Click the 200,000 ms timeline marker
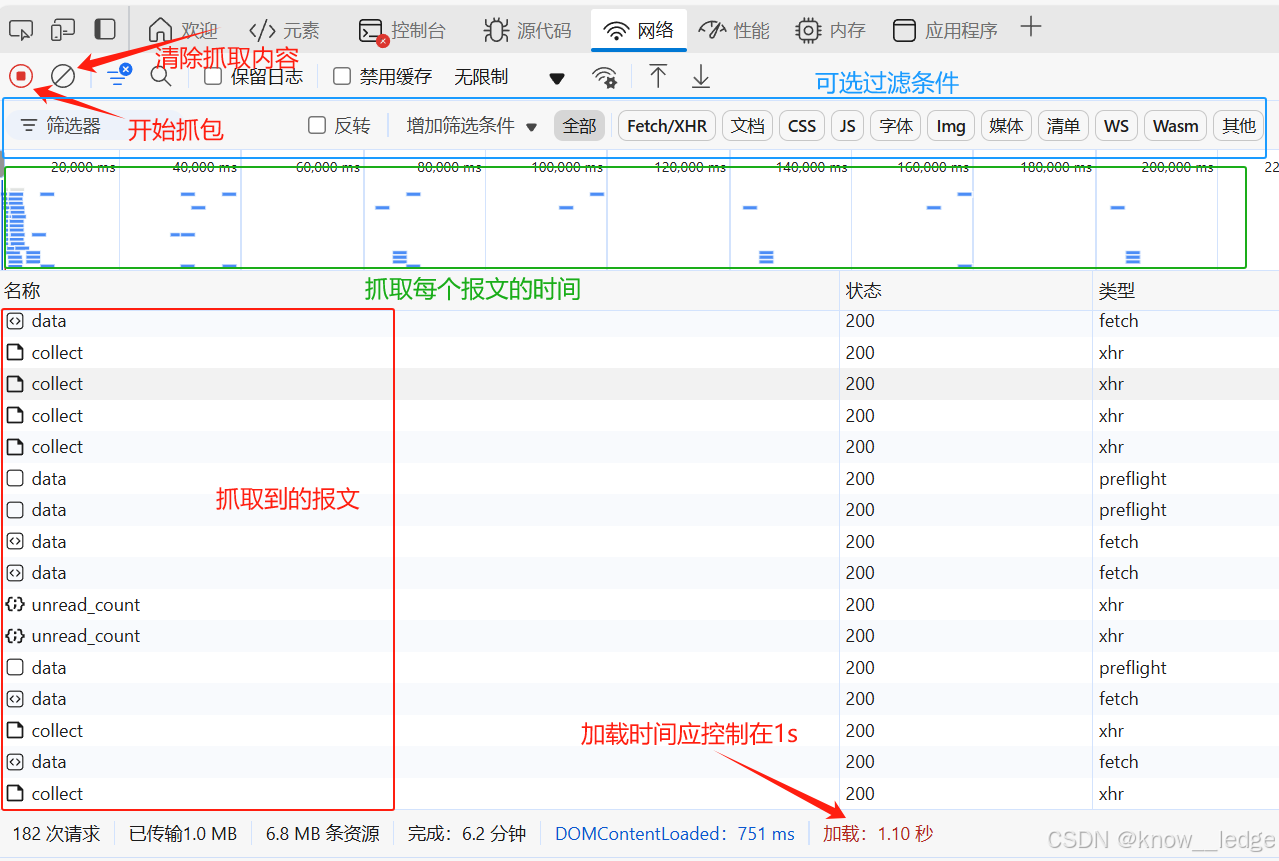1279x861 pixels. [1177, 167]
